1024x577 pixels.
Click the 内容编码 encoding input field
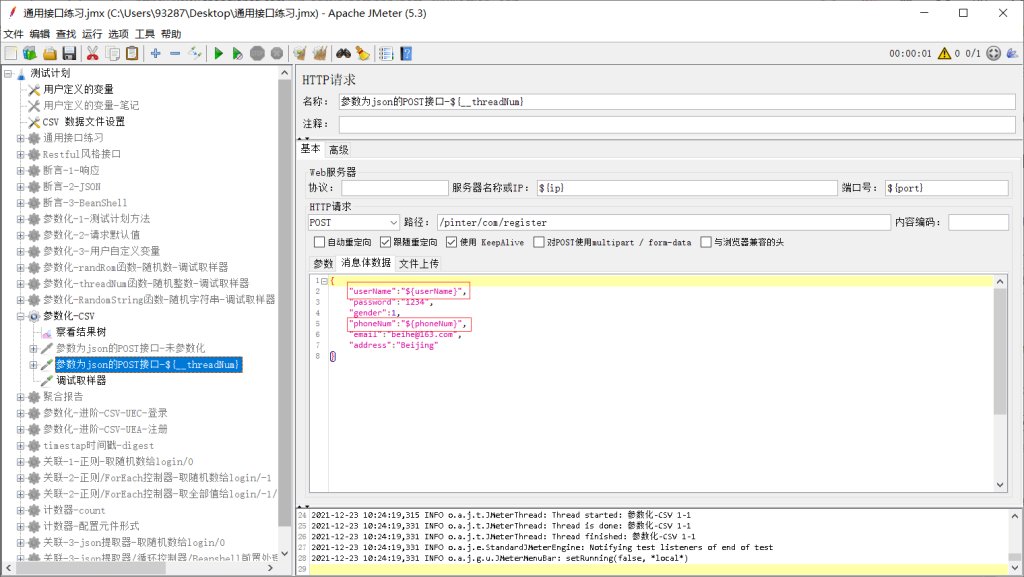[978, 223]
